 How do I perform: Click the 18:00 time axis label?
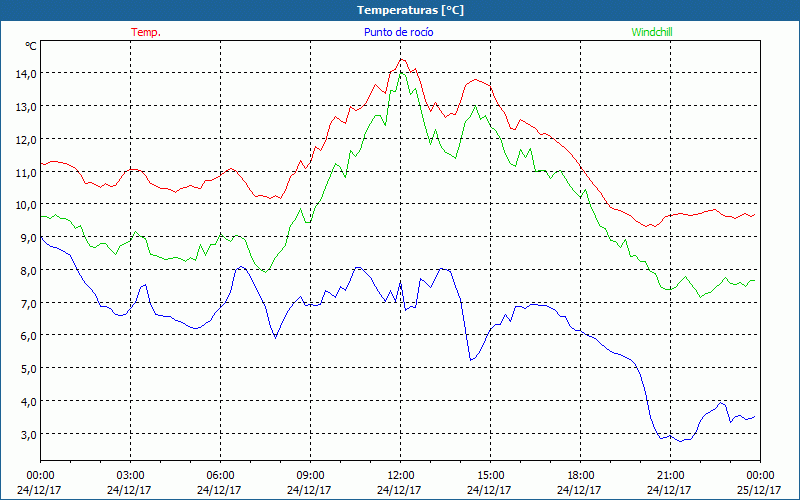point(580,475)
